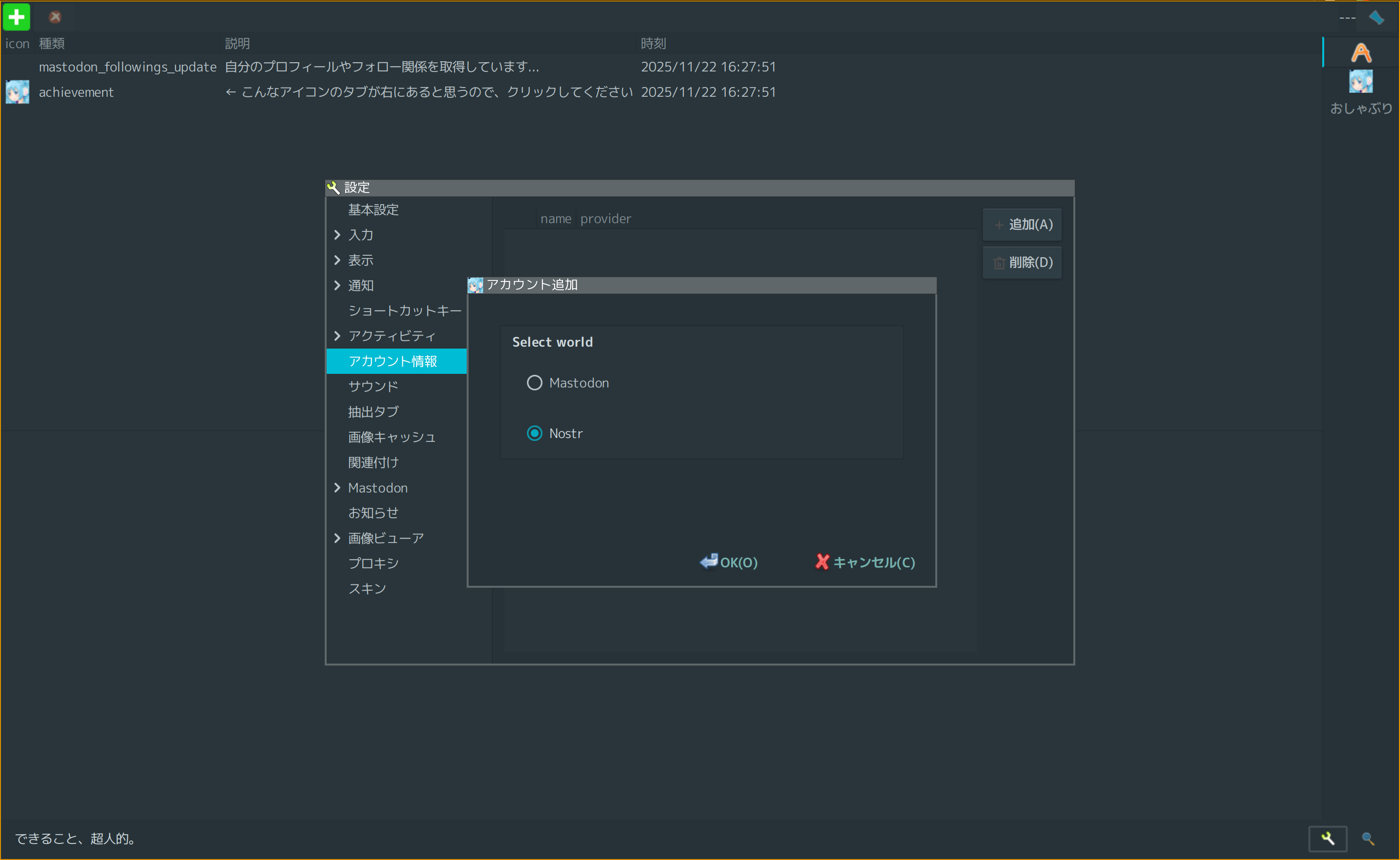Open the orange A activity tab icon
Screen dimensions: 1400x860
1361,53
